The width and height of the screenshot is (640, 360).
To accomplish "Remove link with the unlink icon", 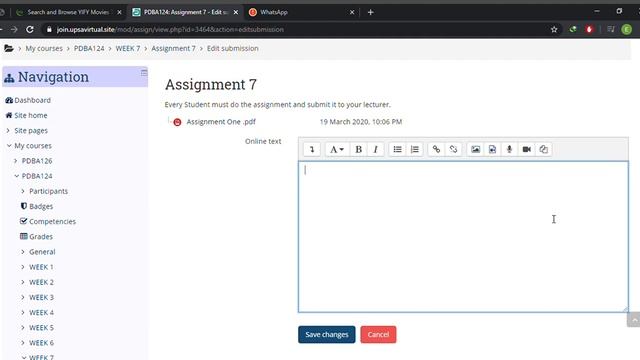I will coord(453,149).
